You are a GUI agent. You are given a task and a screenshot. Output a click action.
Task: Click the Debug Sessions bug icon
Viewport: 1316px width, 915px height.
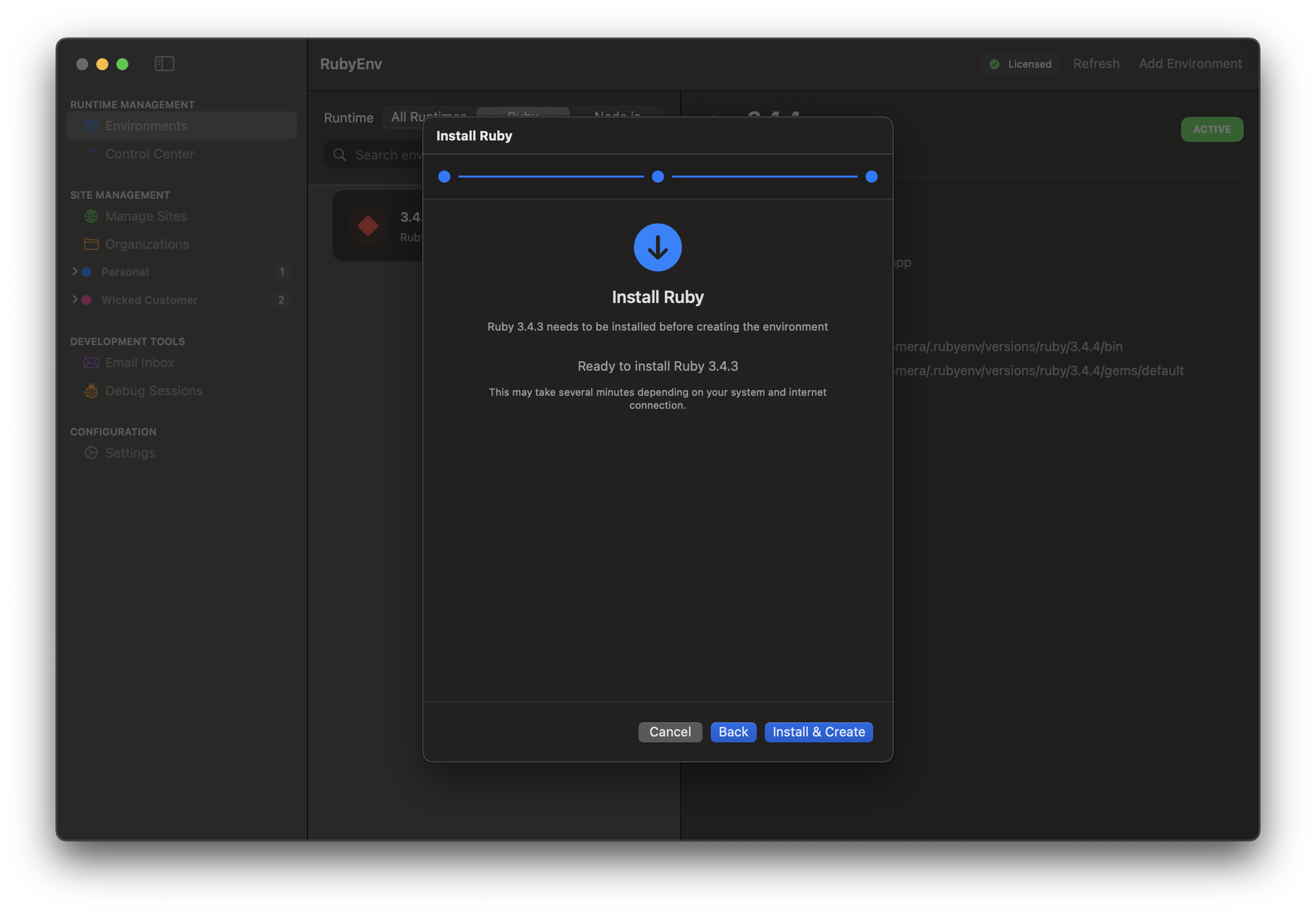(91, 391)
